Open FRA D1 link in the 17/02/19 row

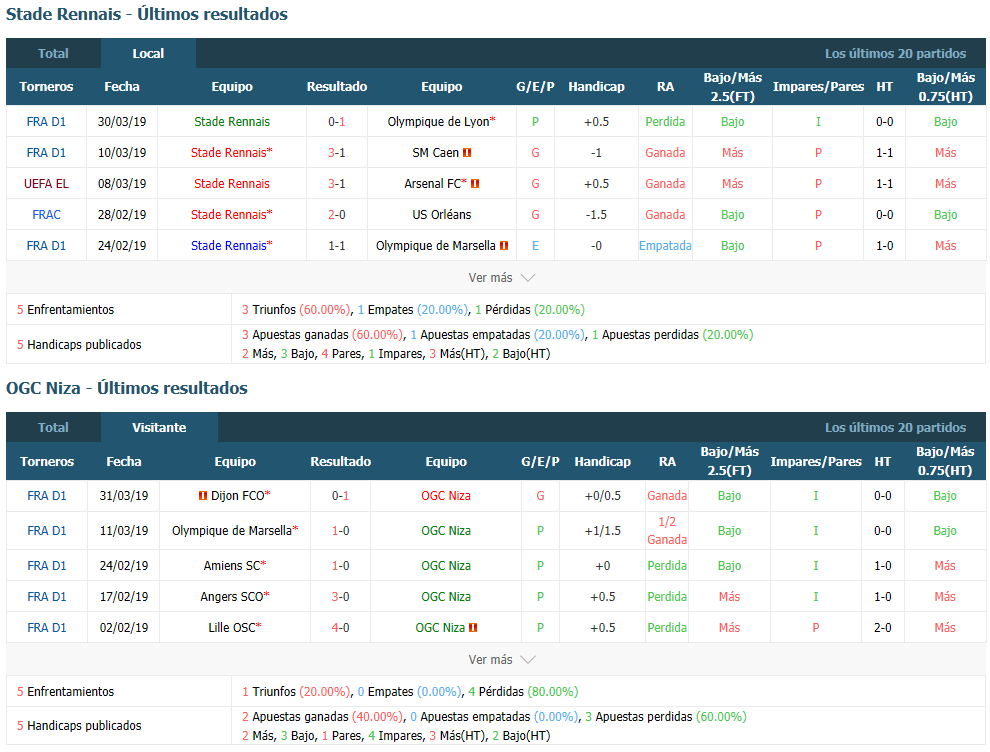(x=47, y=597)
